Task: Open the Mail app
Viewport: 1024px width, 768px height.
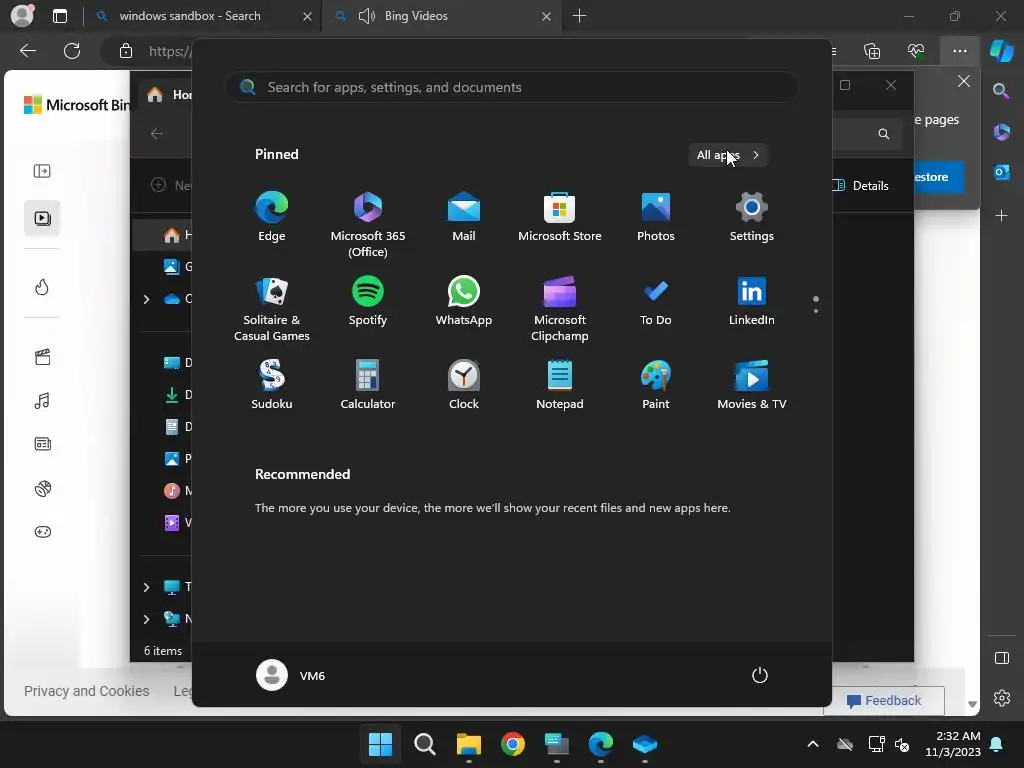Action: [x=464, y=217]
